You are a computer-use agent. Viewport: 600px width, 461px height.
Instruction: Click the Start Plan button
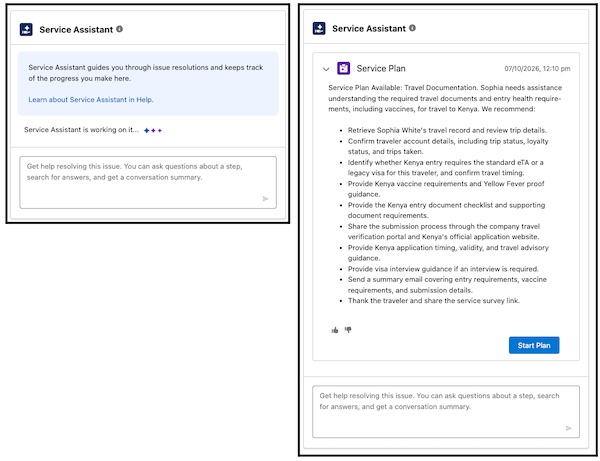(534, 345)
